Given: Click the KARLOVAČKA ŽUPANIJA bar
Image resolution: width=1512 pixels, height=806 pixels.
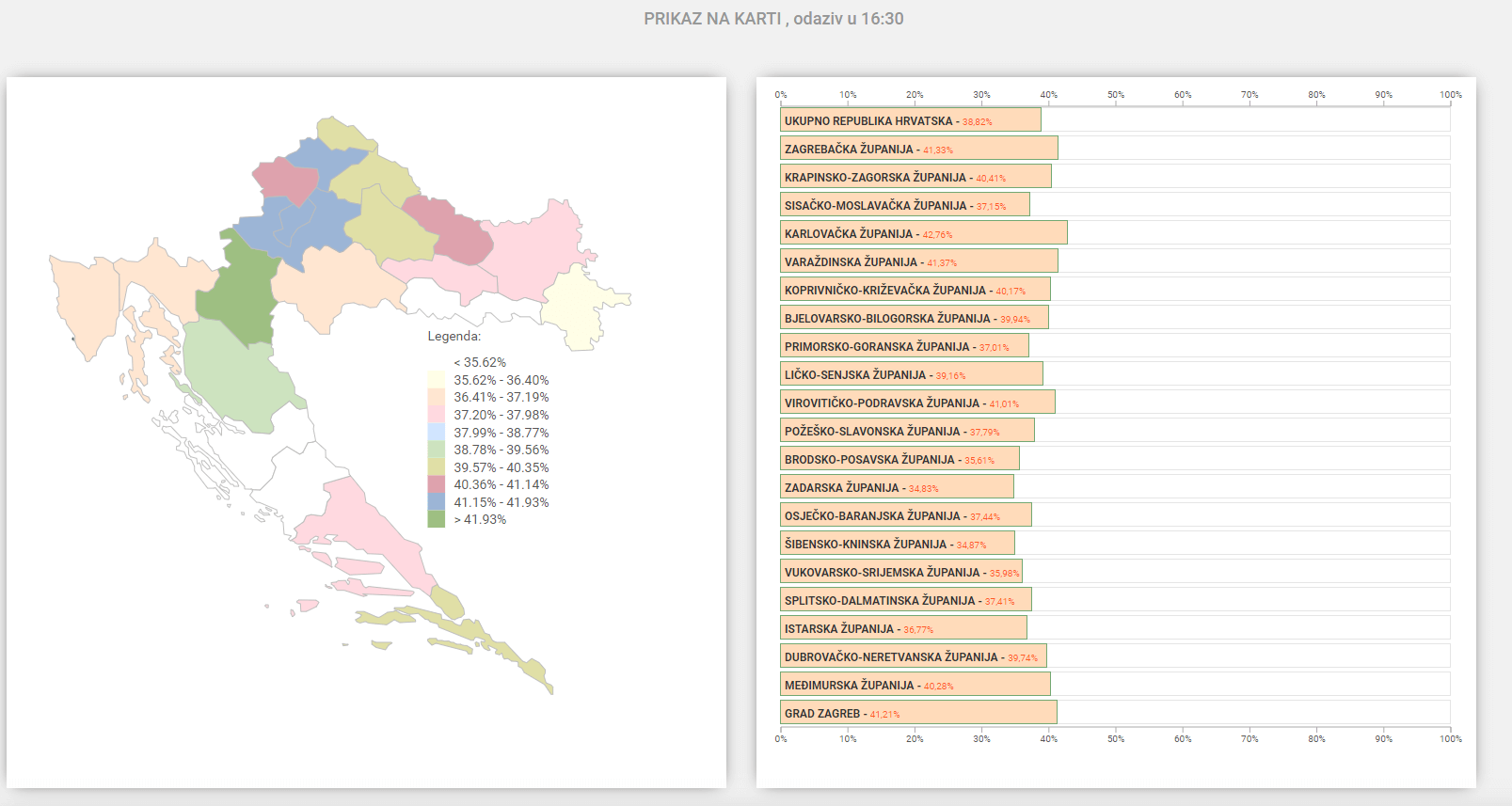Looking at the screenshot, I should point(923,233).
